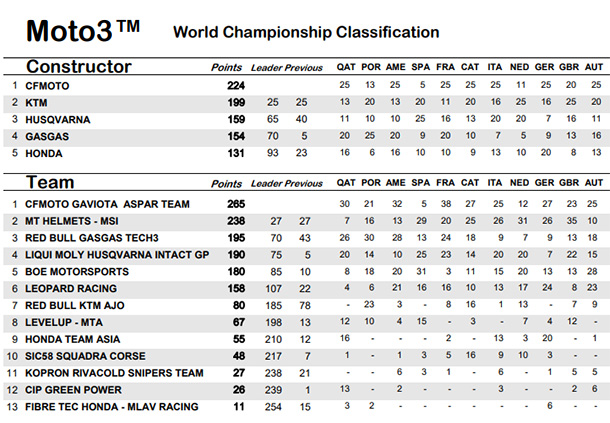Select the CFMOTO constructor row
Screen dimensions: 610x423
pyautogui.click(x=307, y=85)
